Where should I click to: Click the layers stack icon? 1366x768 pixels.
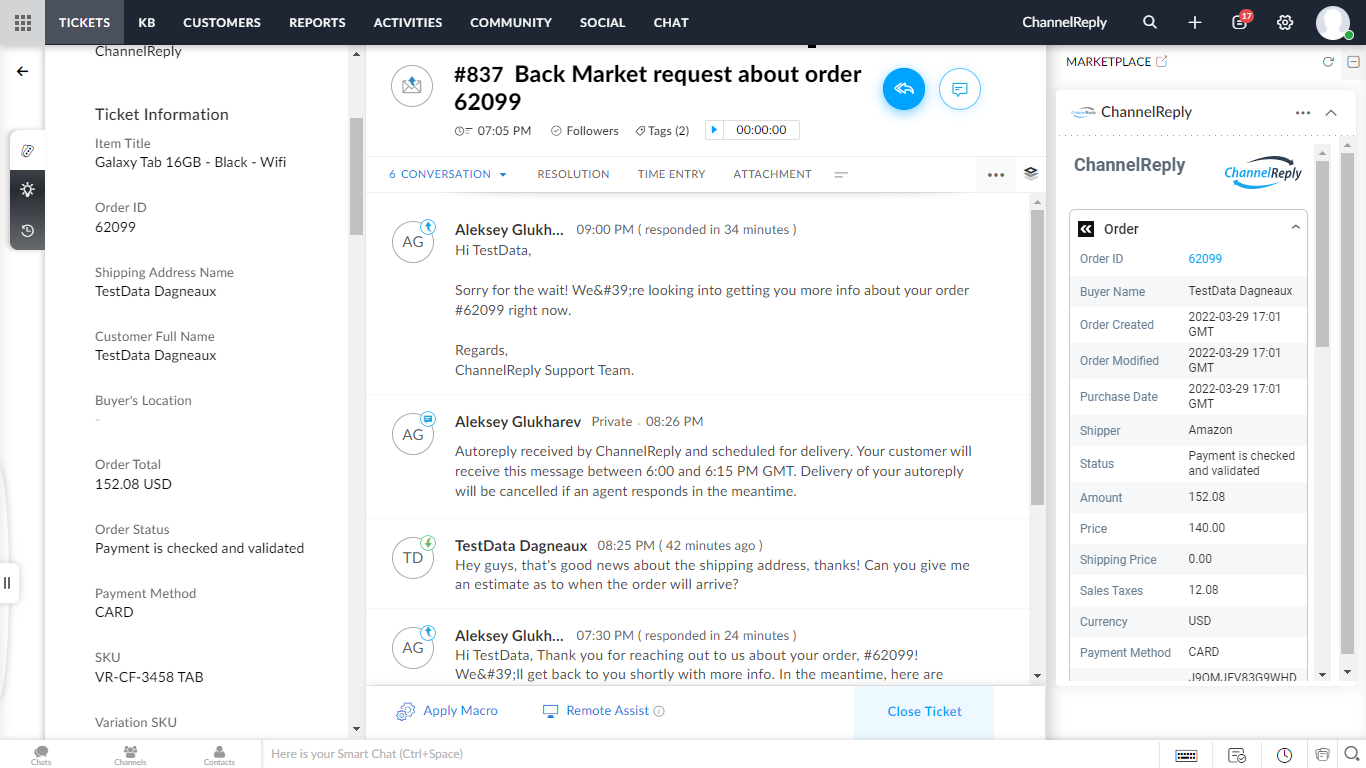tap(1031, 173)
